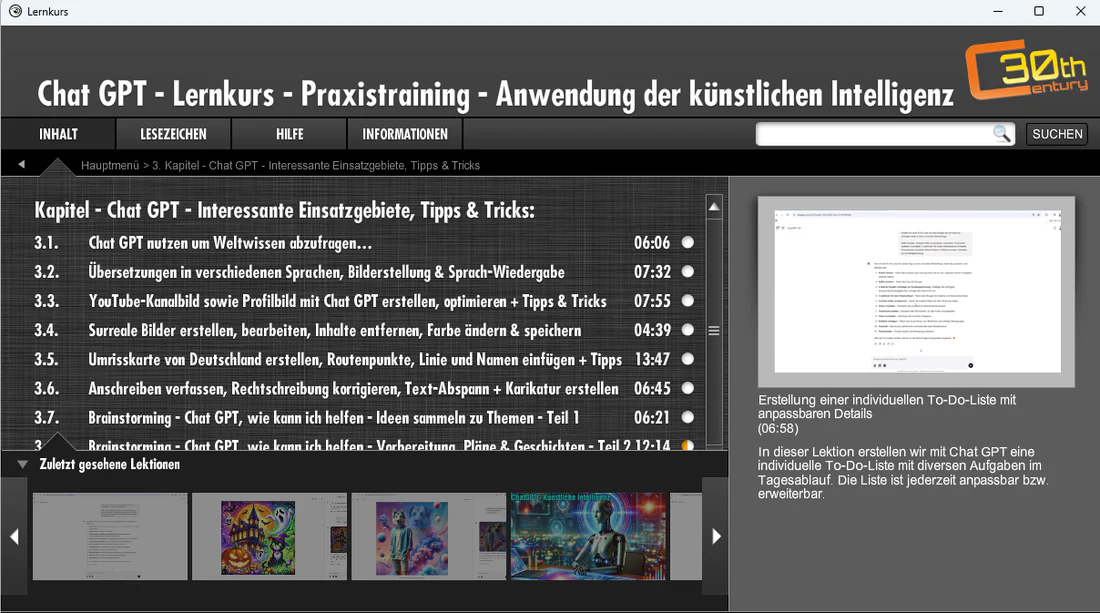Collapse the 'Zuletzt gesehene Lektionen' panel
The image size is (1100, 613).
coord(23,465)
